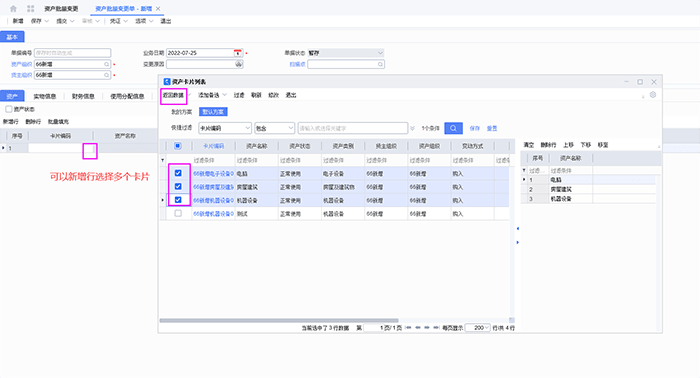Select the 默认方案 filter scheme

[x=213, y=112]
